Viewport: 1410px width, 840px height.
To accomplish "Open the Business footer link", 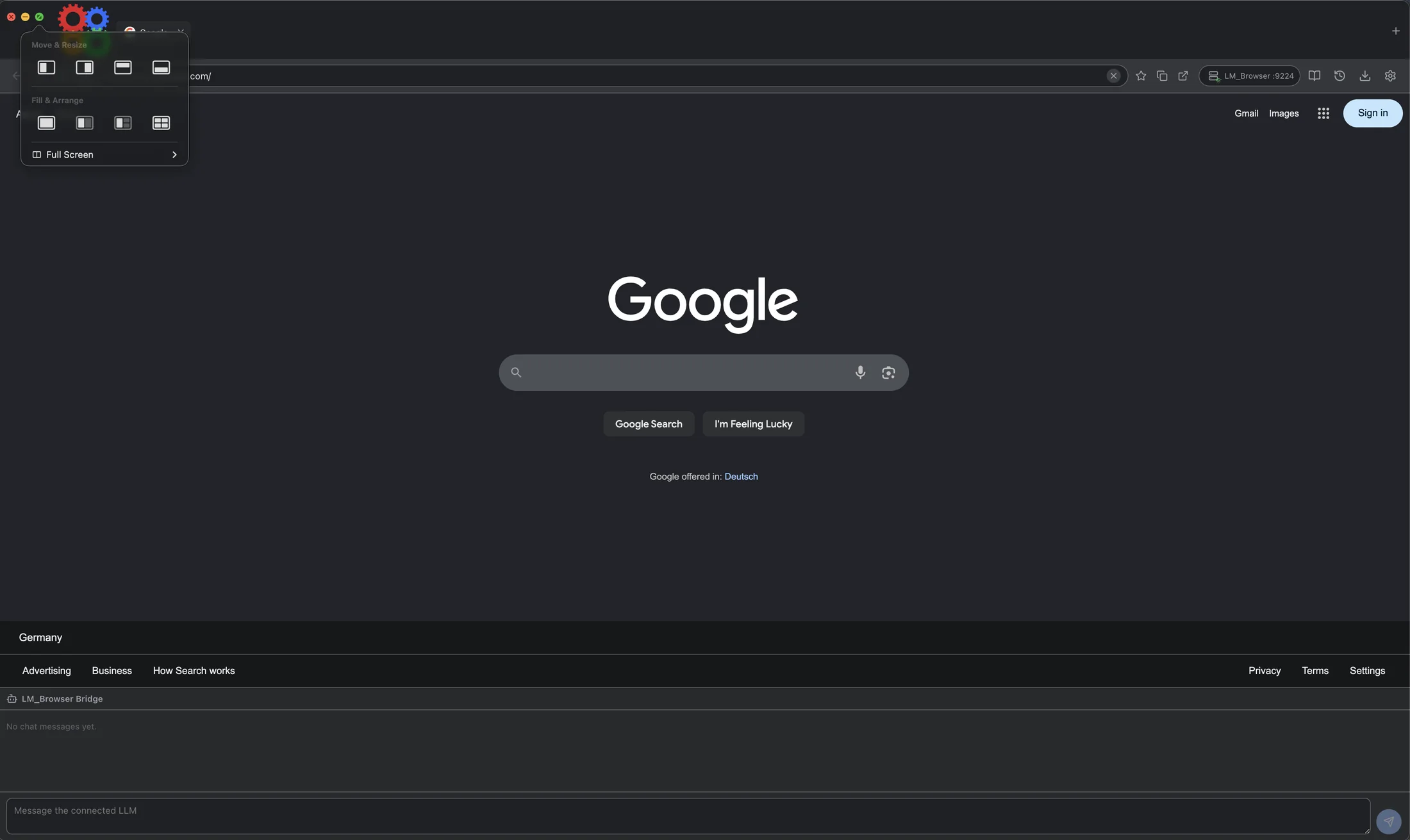I will click(x=112, y=671).
